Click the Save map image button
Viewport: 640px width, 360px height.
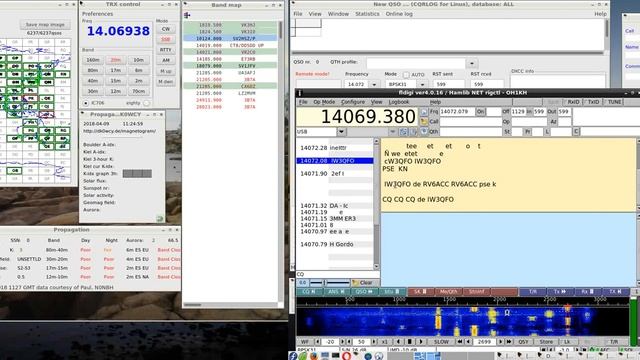coord(45,24)
